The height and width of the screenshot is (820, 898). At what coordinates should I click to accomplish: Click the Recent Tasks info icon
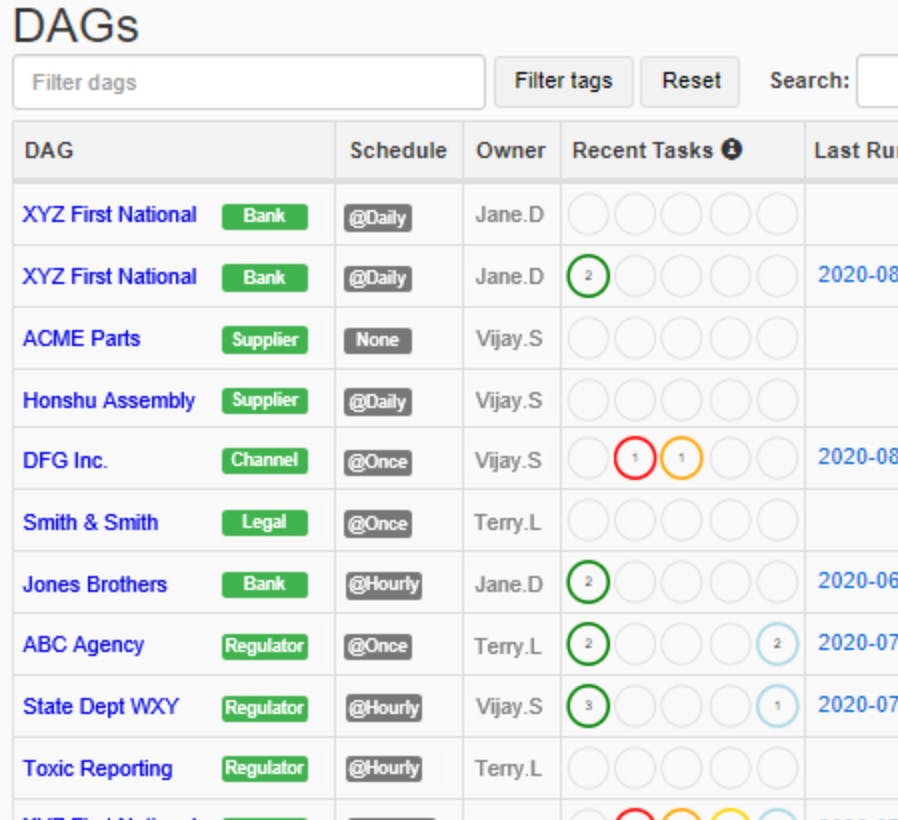pos(731,149)
